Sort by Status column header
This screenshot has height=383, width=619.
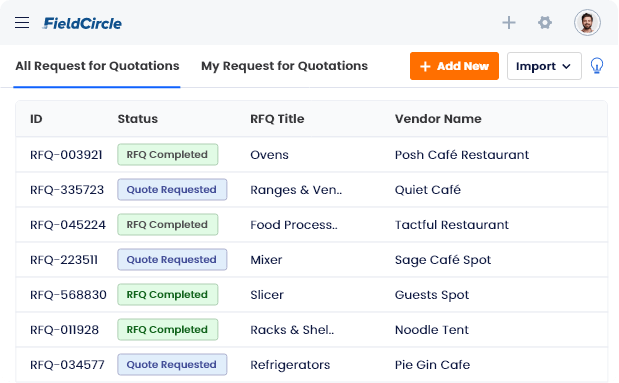[x=137, y=119]
